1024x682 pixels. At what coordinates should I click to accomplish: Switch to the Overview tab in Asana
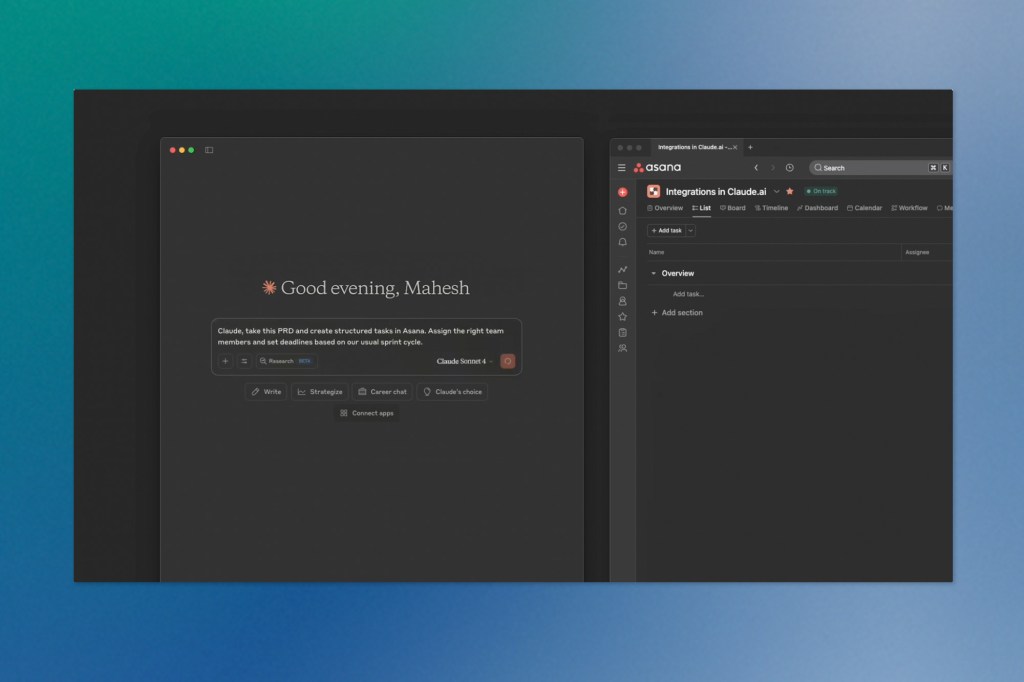[665, 208]
